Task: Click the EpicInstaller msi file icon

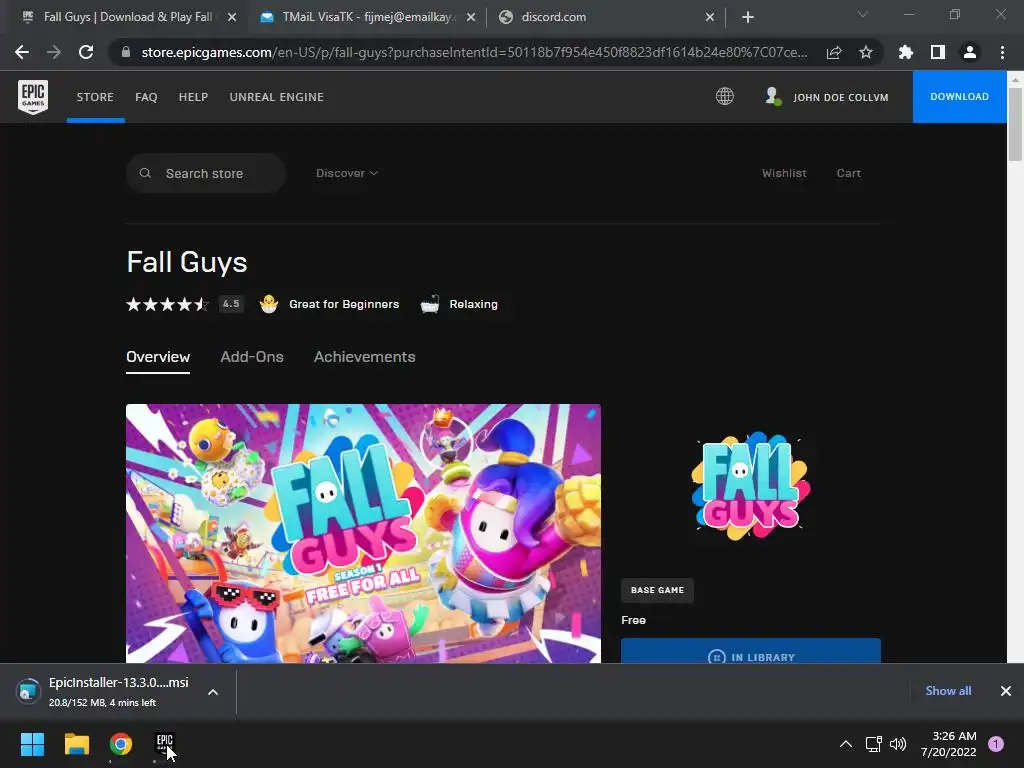Action: click(28, 692)
